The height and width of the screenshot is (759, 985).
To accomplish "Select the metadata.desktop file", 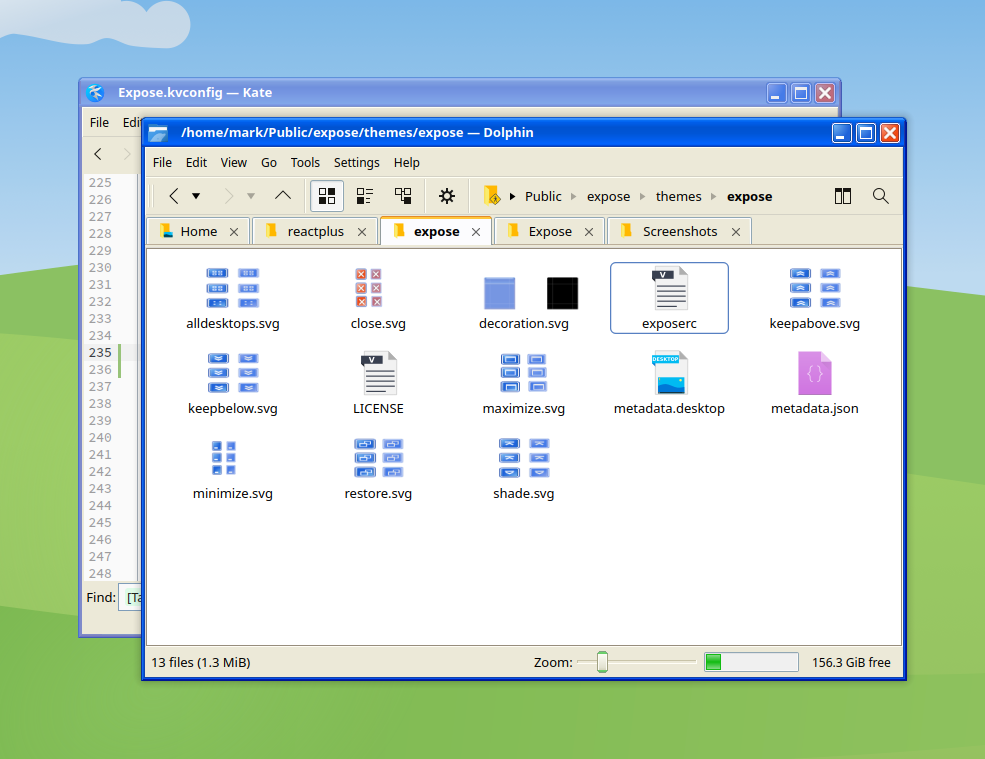I will coord(669,383).
